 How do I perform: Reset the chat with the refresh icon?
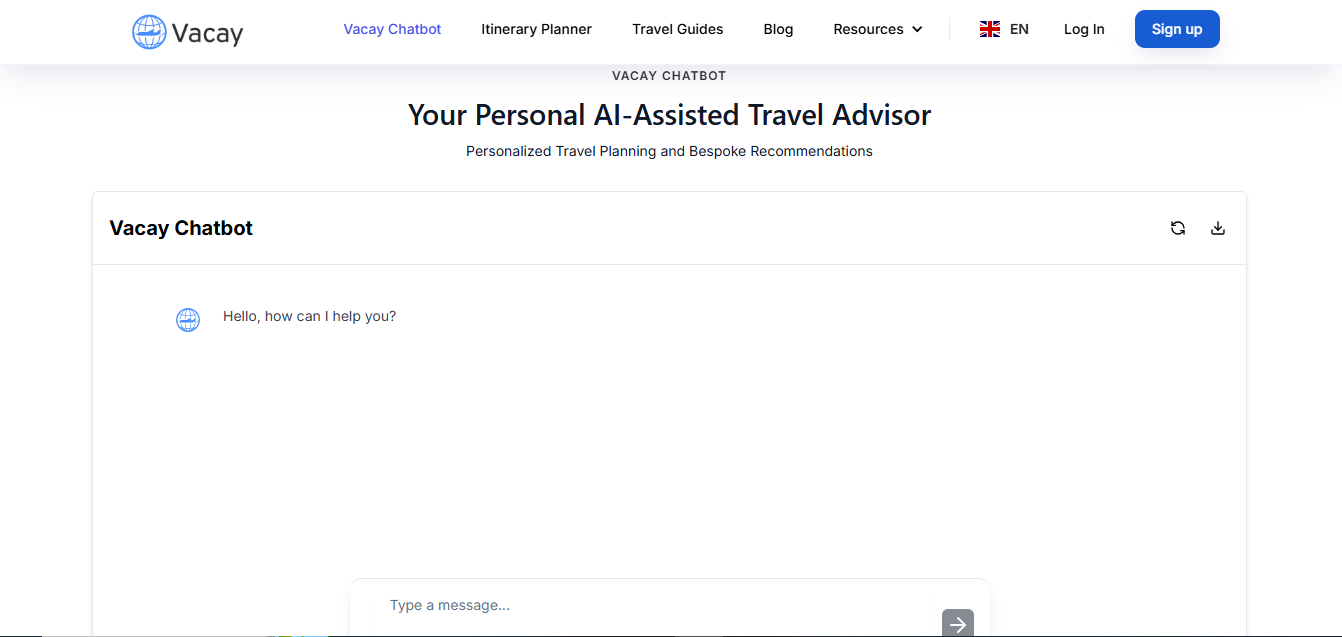pyautogui.click(x=1178, y=228)
